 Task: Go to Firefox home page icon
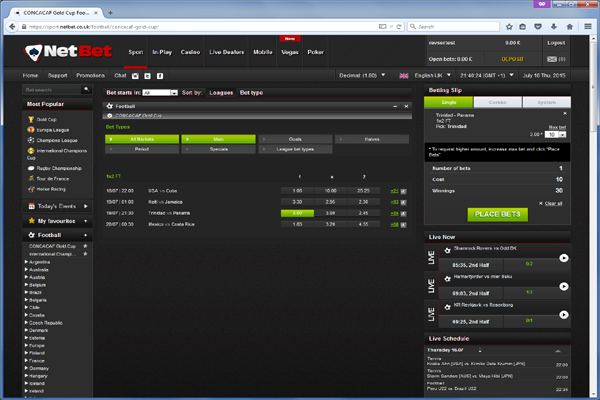click(x=570, y=26)
